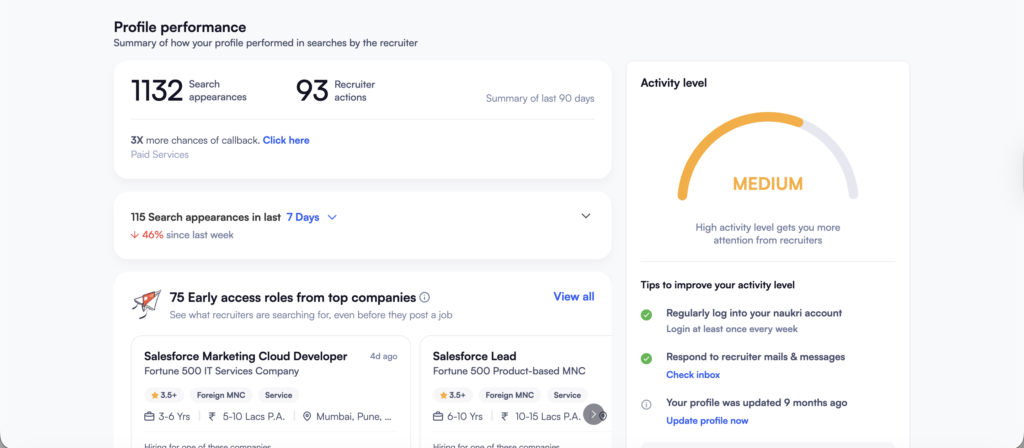Open 'Click here' paid services link
The height and width of the screenshot is (448, 1024).
(286, 140)
